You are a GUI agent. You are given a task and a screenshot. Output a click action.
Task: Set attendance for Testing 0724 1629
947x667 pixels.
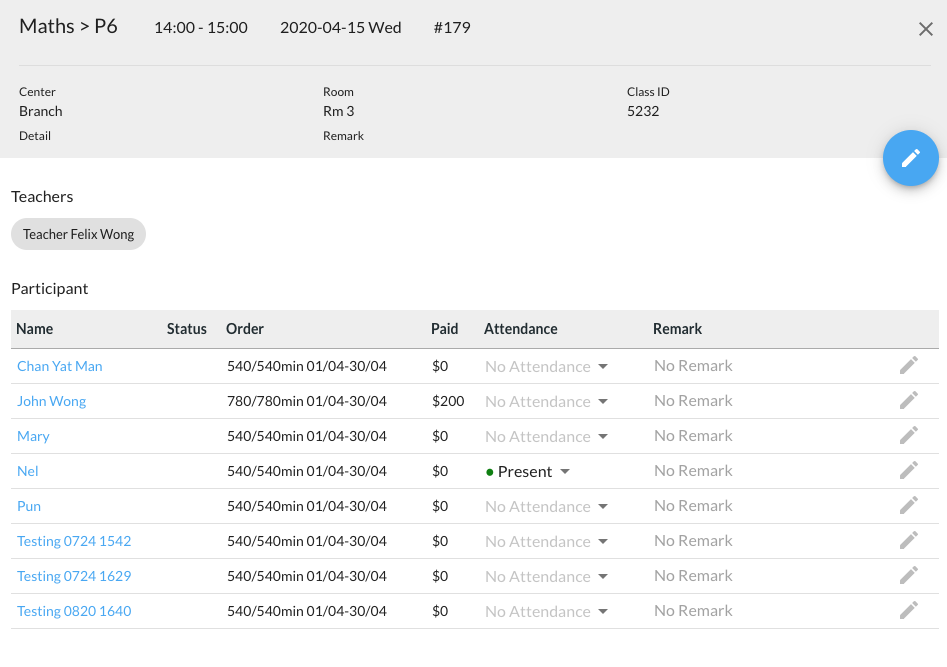[x=547, y=577]
